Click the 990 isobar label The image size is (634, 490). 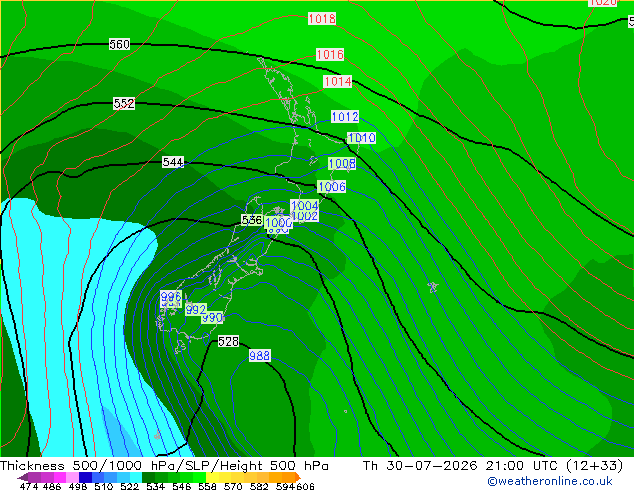tap(212, 318)
